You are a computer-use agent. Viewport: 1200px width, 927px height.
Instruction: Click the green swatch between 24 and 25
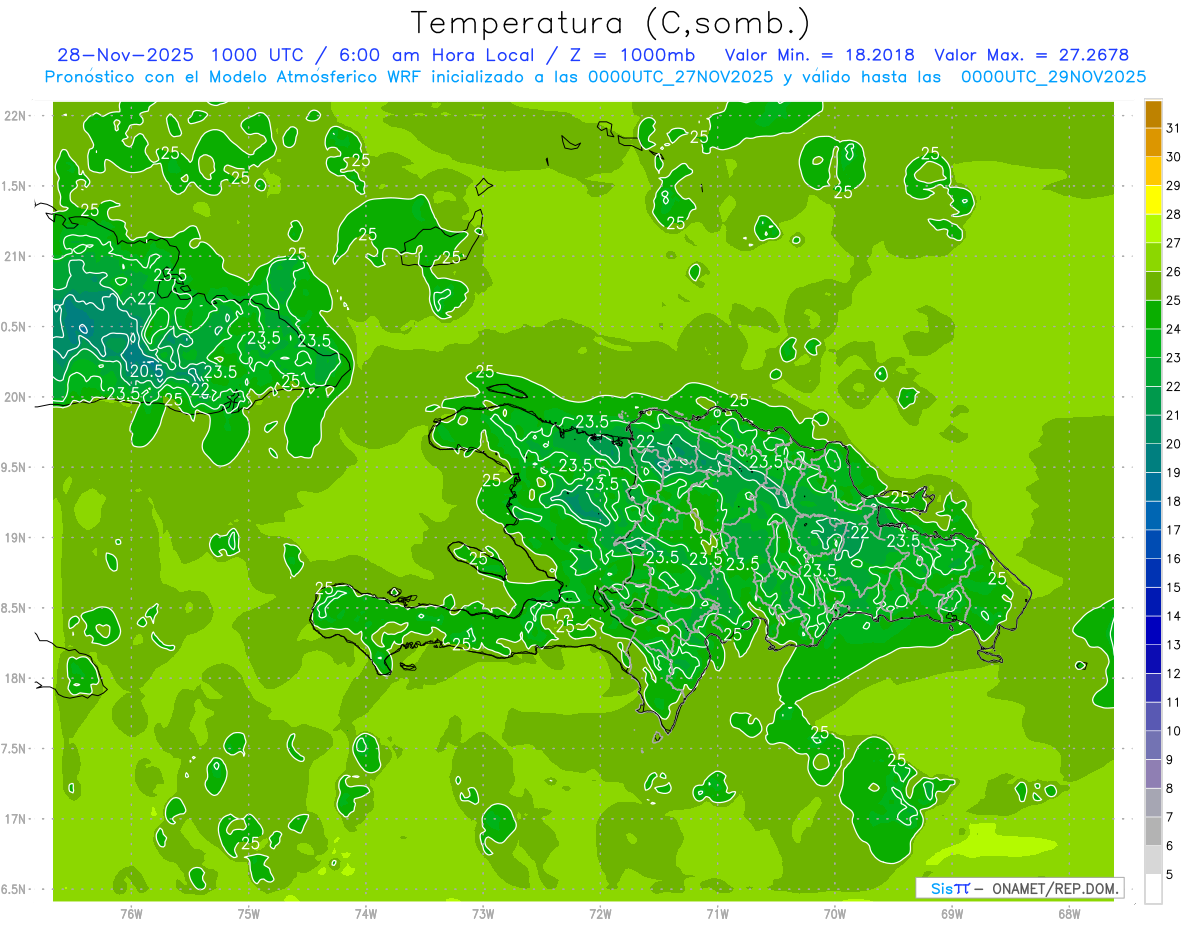click(1153, 315)
